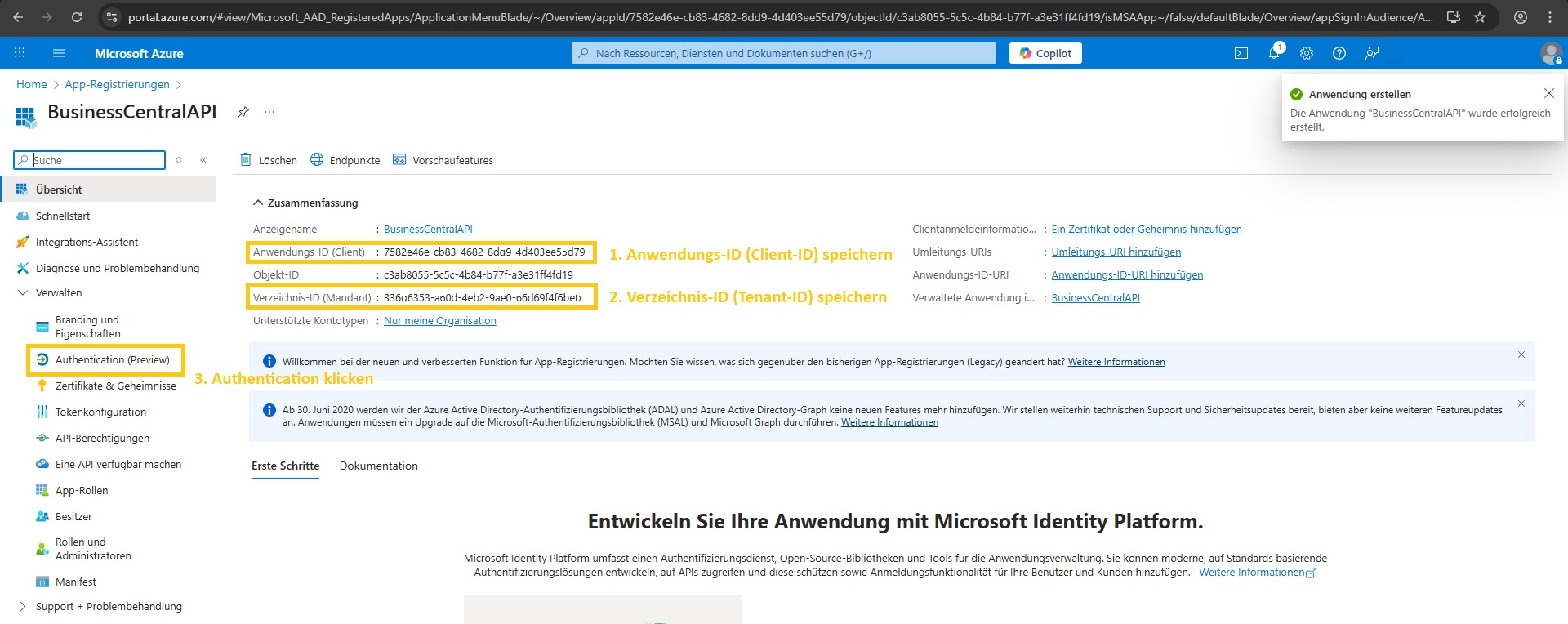Open Nur meine Organisation link
1568x624 pixels.
[x=440, y=321]
